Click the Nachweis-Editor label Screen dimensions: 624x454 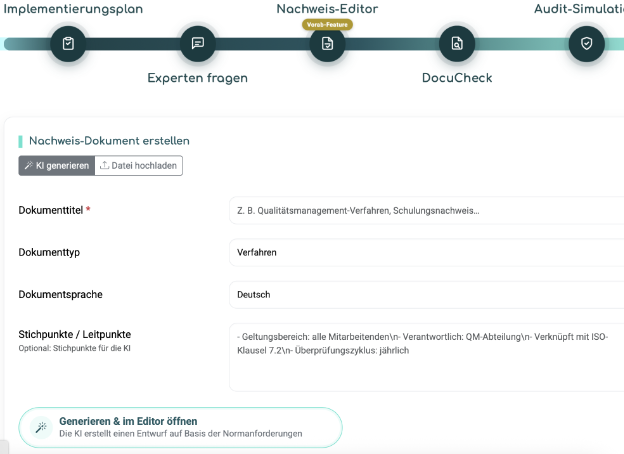[327, 9]
